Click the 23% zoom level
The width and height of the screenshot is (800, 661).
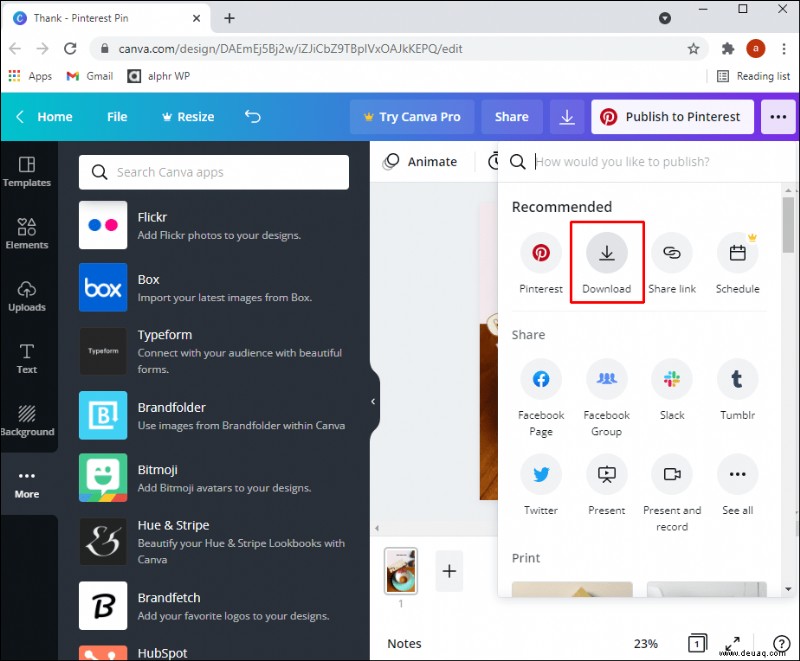pyautogui.click(x=645, y=644)
